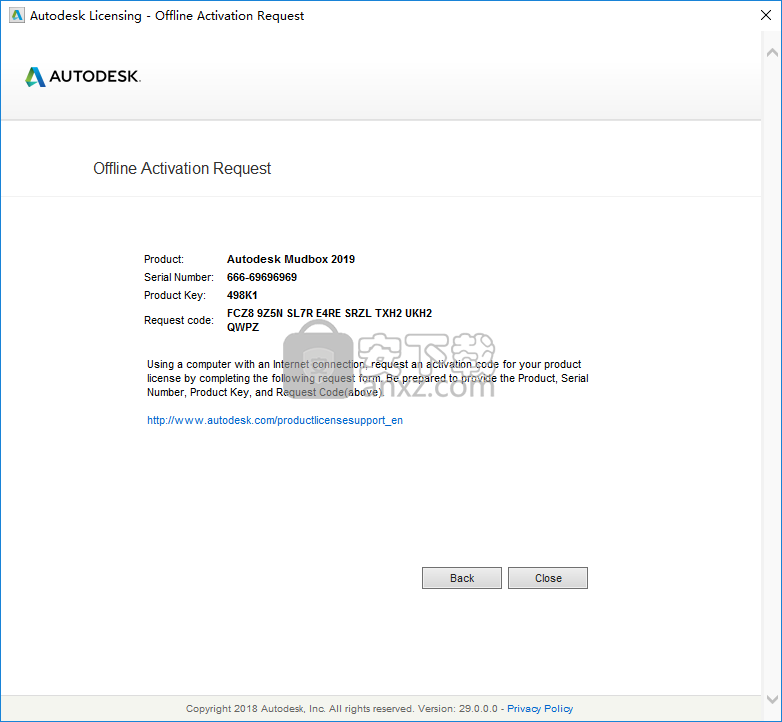Viewport: 782px width, 722px height.
Task: Select request code line FCZ8 9Z5N
Action: (329, 313)
